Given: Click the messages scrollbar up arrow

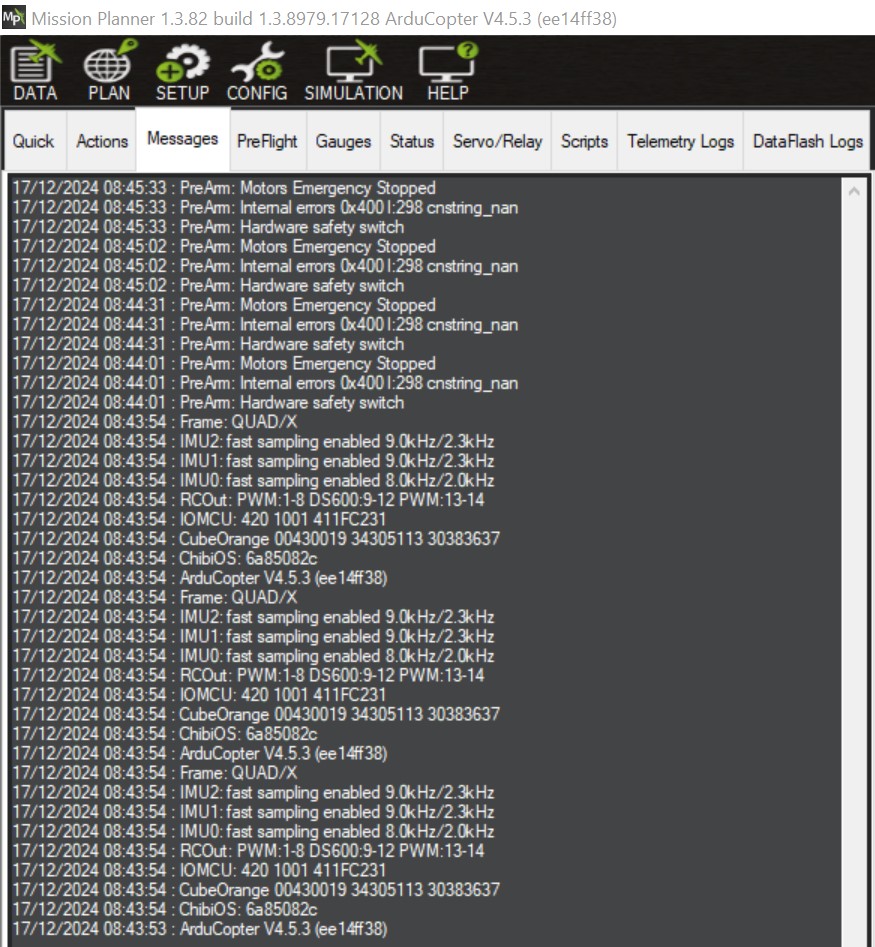Looking at the screenshot, I should click(854, 191).
